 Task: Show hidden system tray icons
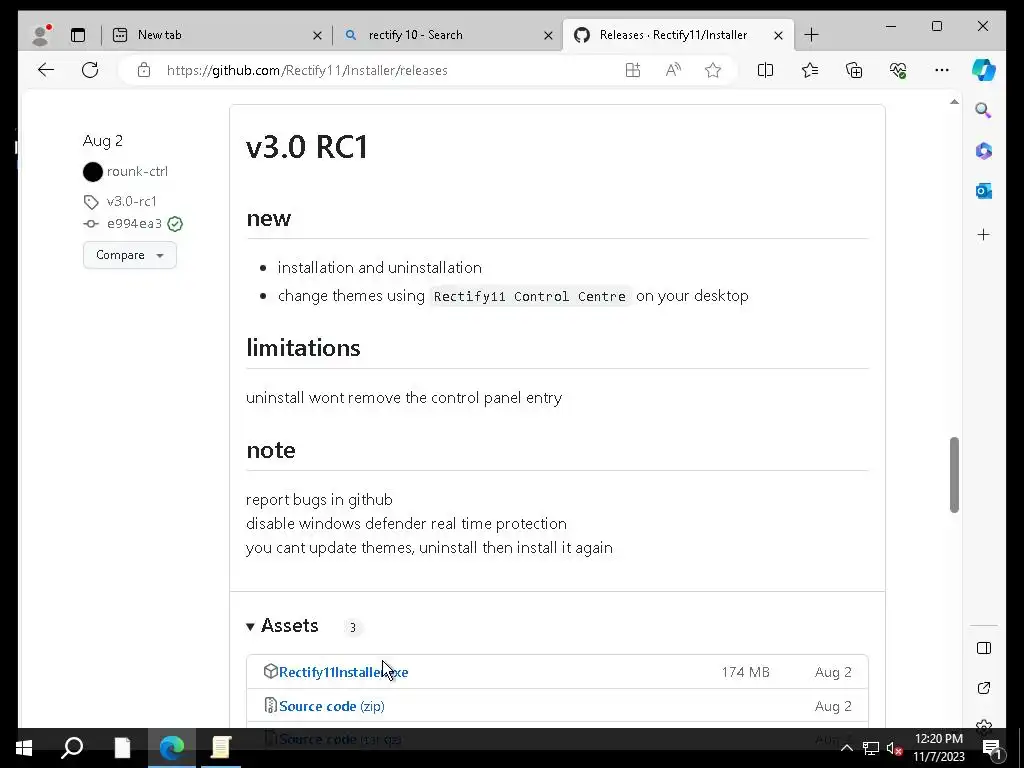[846, 748]
